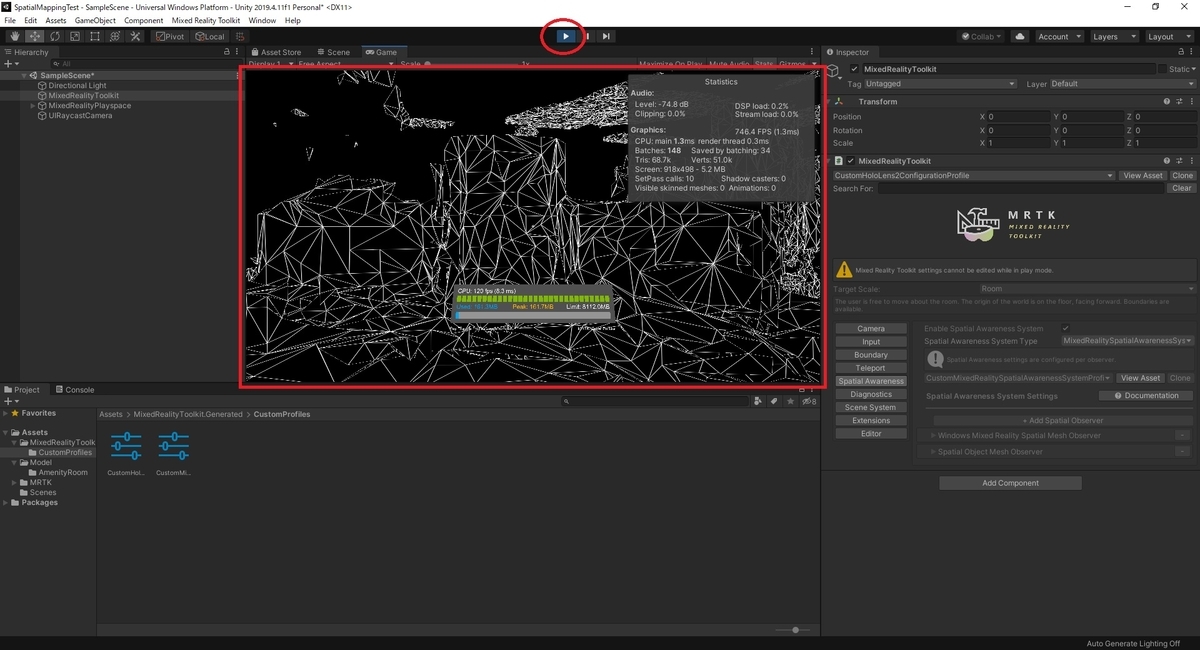
Task: Toggle Pivot handle position mode
Action: [x=170, y=37]
